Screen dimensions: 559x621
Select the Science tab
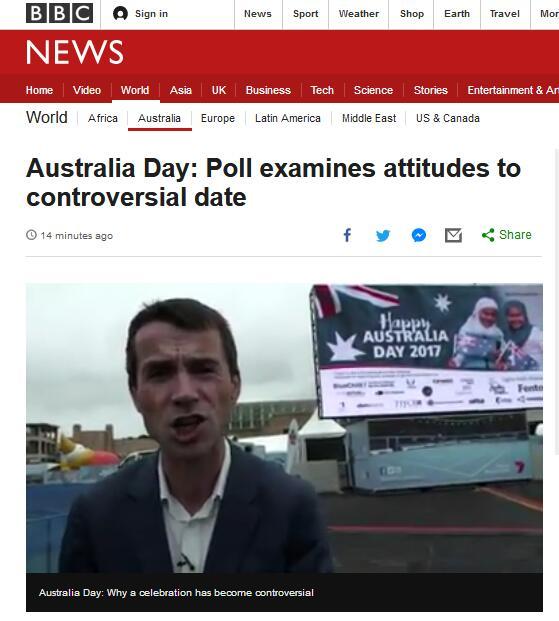(373, 90)
